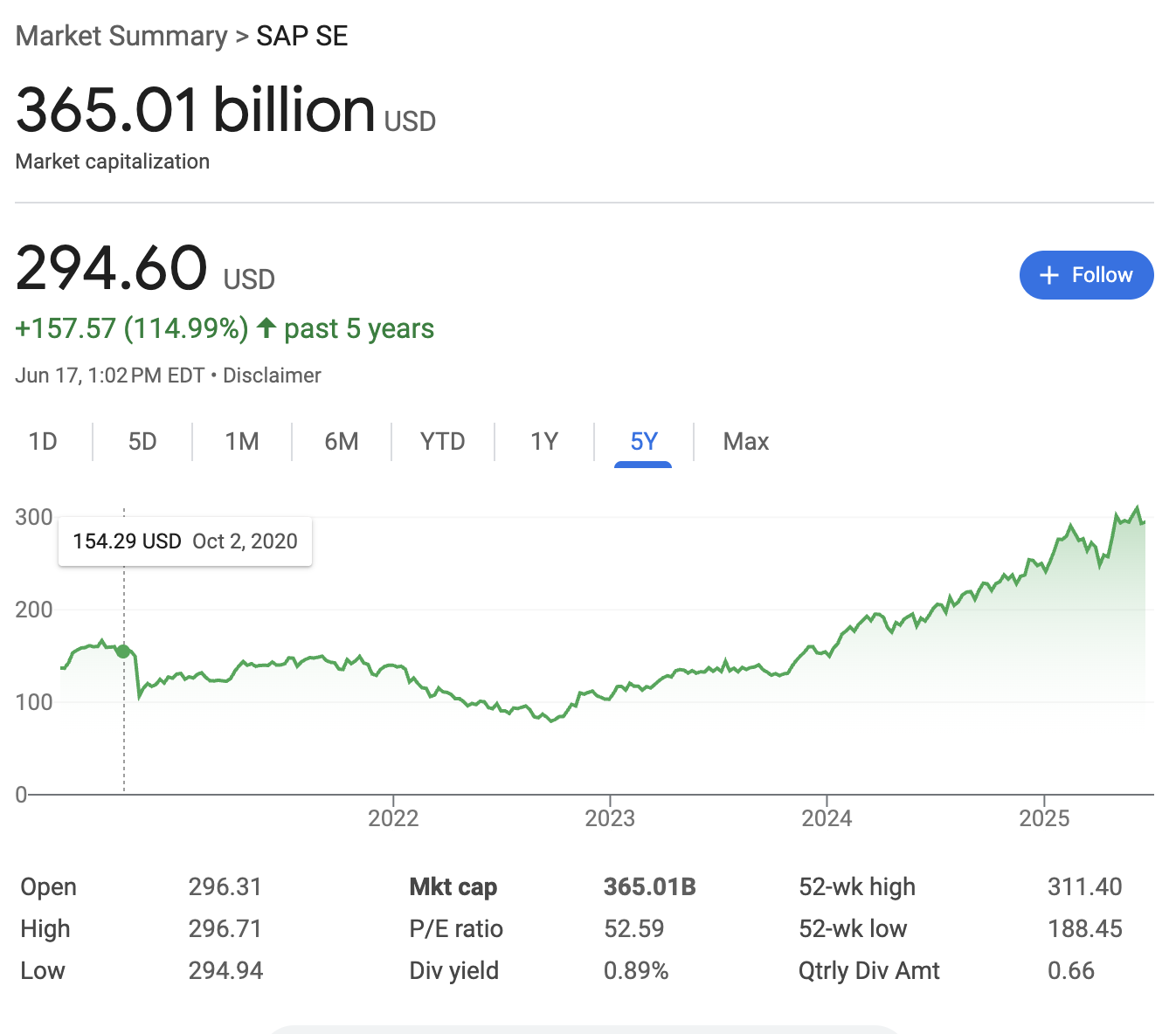Image resolution: width=1176 pixels, height=1034 pixels.
Task: Select the 5D time range tab
Action: tap(142, 442)
